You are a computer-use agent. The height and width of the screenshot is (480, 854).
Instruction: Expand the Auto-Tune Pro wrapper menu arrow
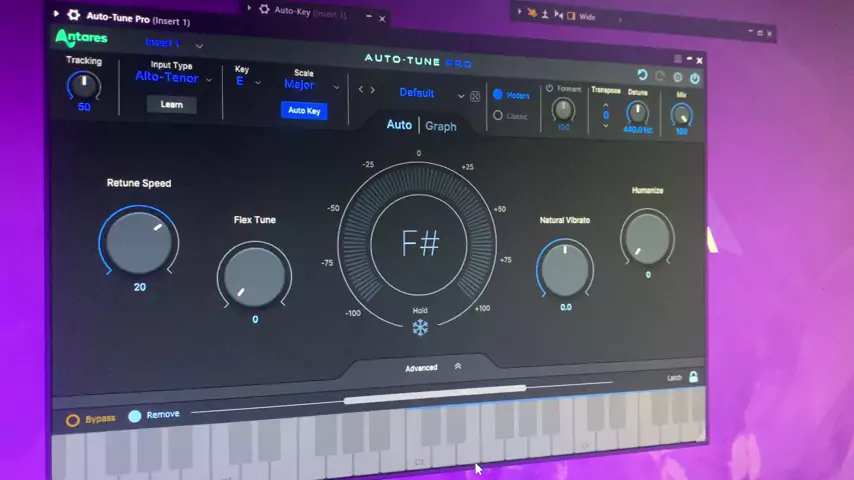[x=56, y=13]
